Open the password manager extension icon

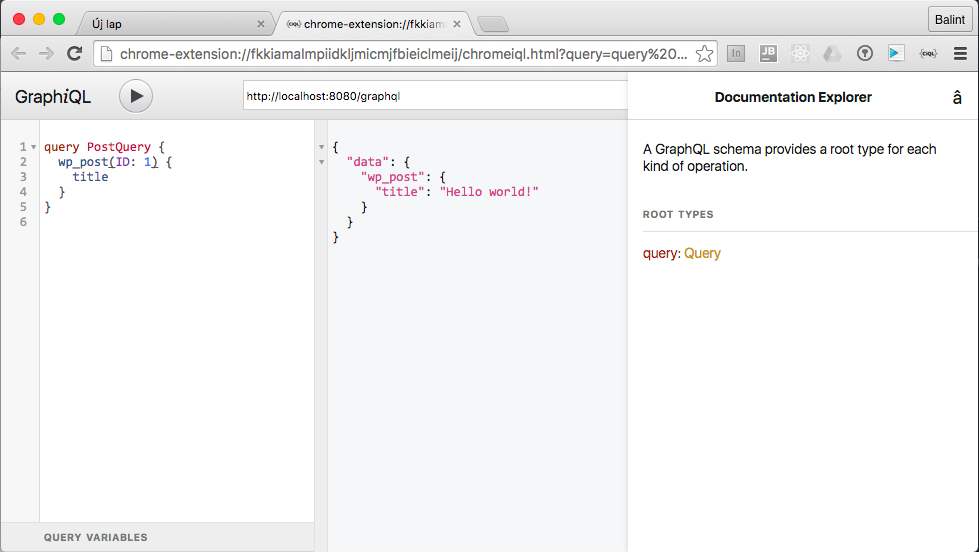(x=864, y=54)
